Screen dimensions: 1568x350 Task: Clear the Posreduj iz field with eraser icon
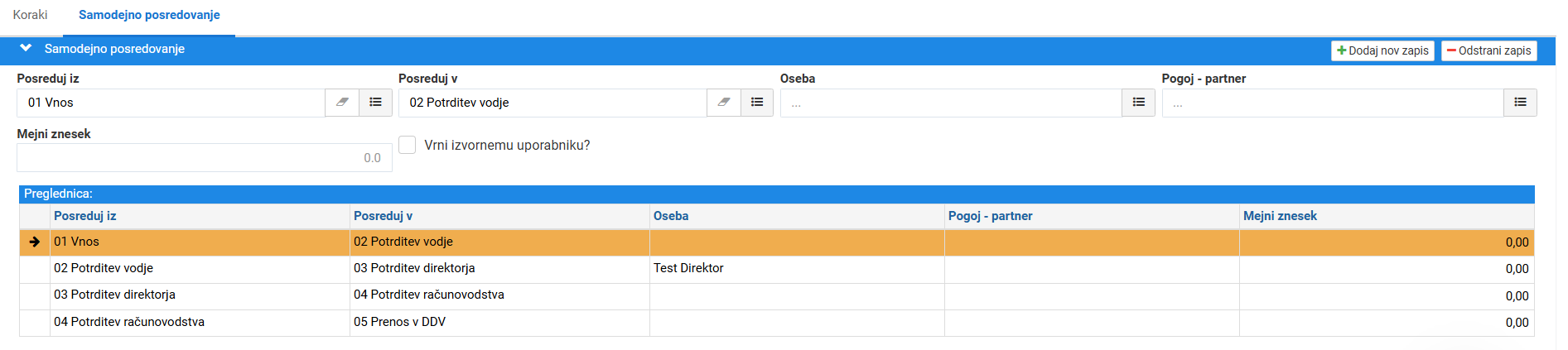click(342, 103)
